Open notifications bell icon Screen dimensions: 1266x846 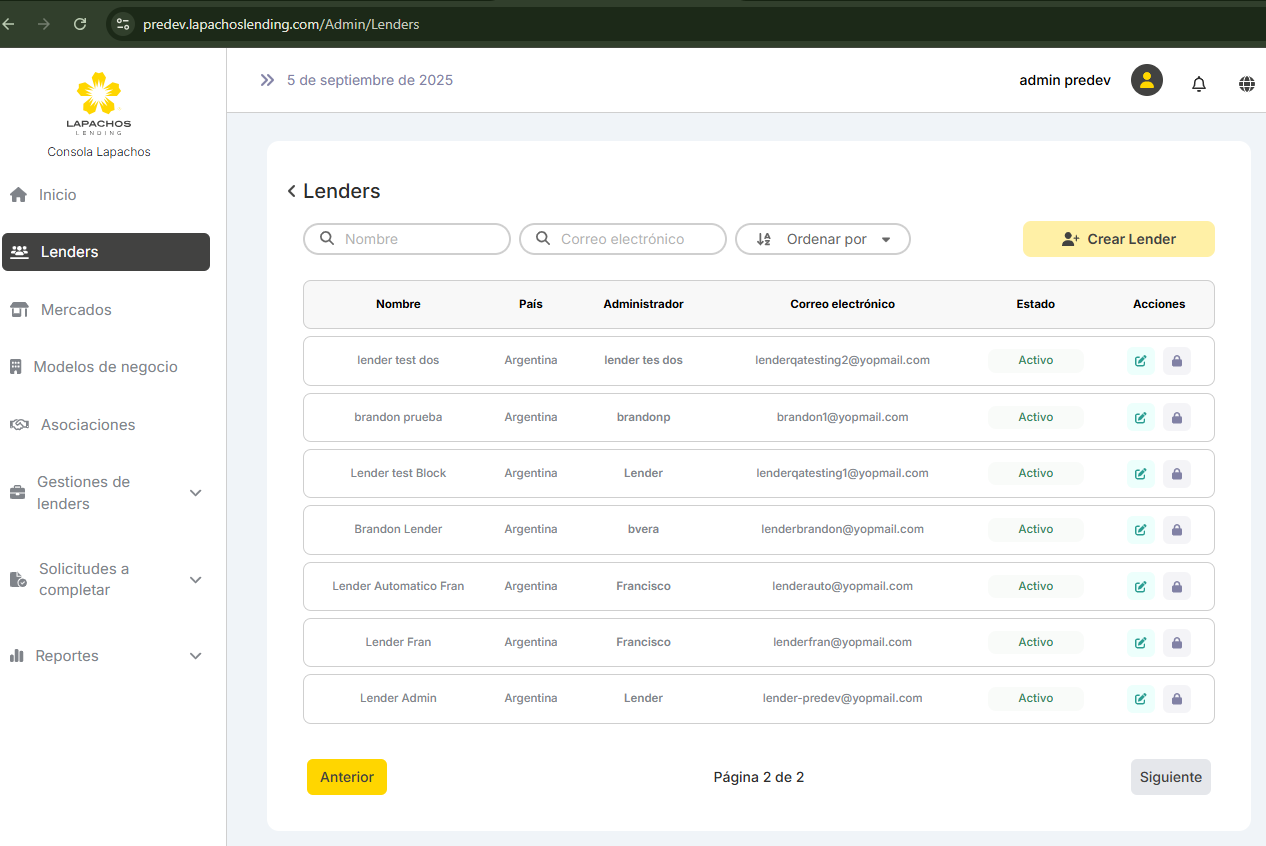(x=1198, y=84)
